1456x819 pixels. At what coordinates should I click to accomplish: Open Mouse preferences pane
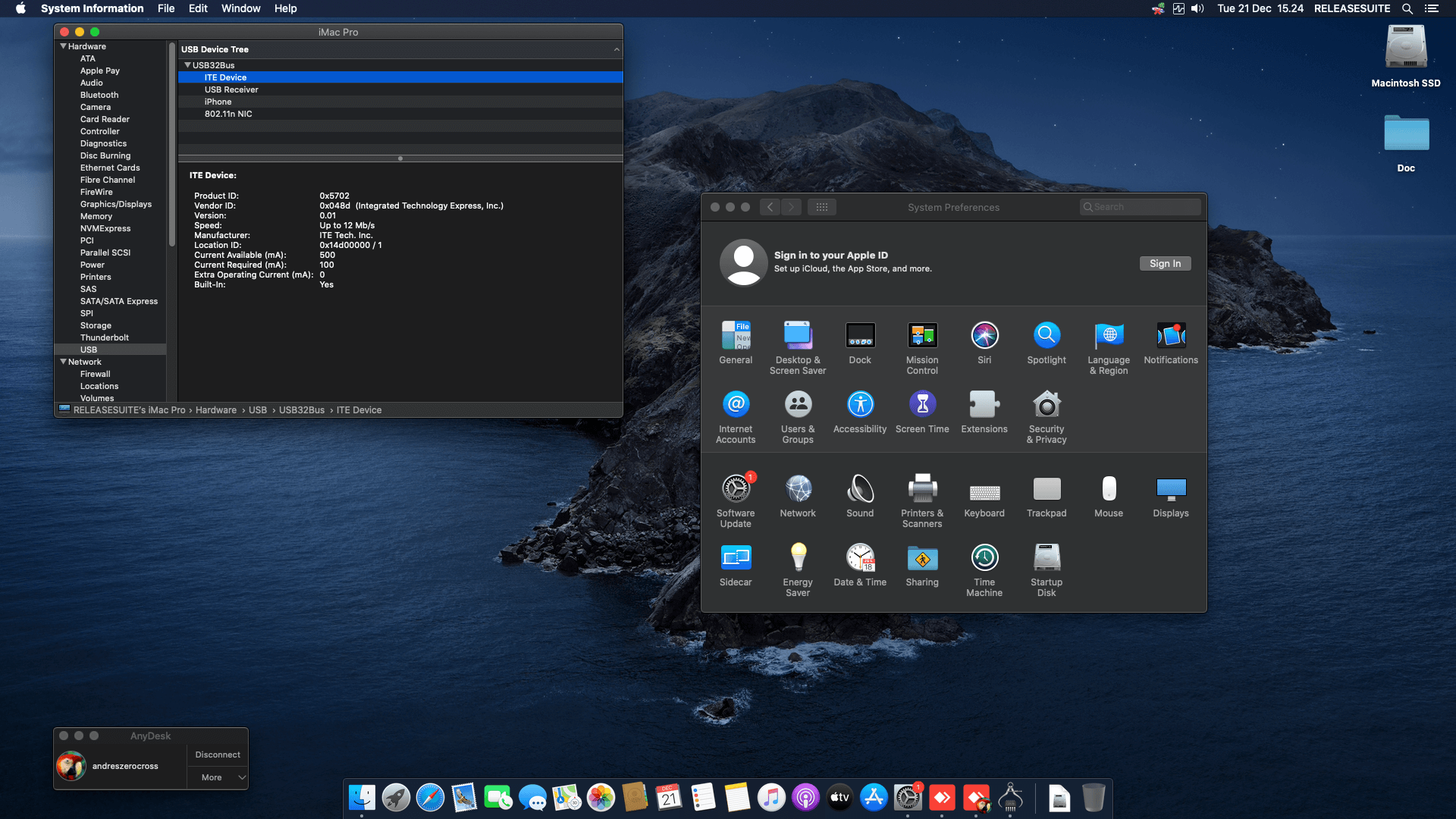tap(1109, 496)
